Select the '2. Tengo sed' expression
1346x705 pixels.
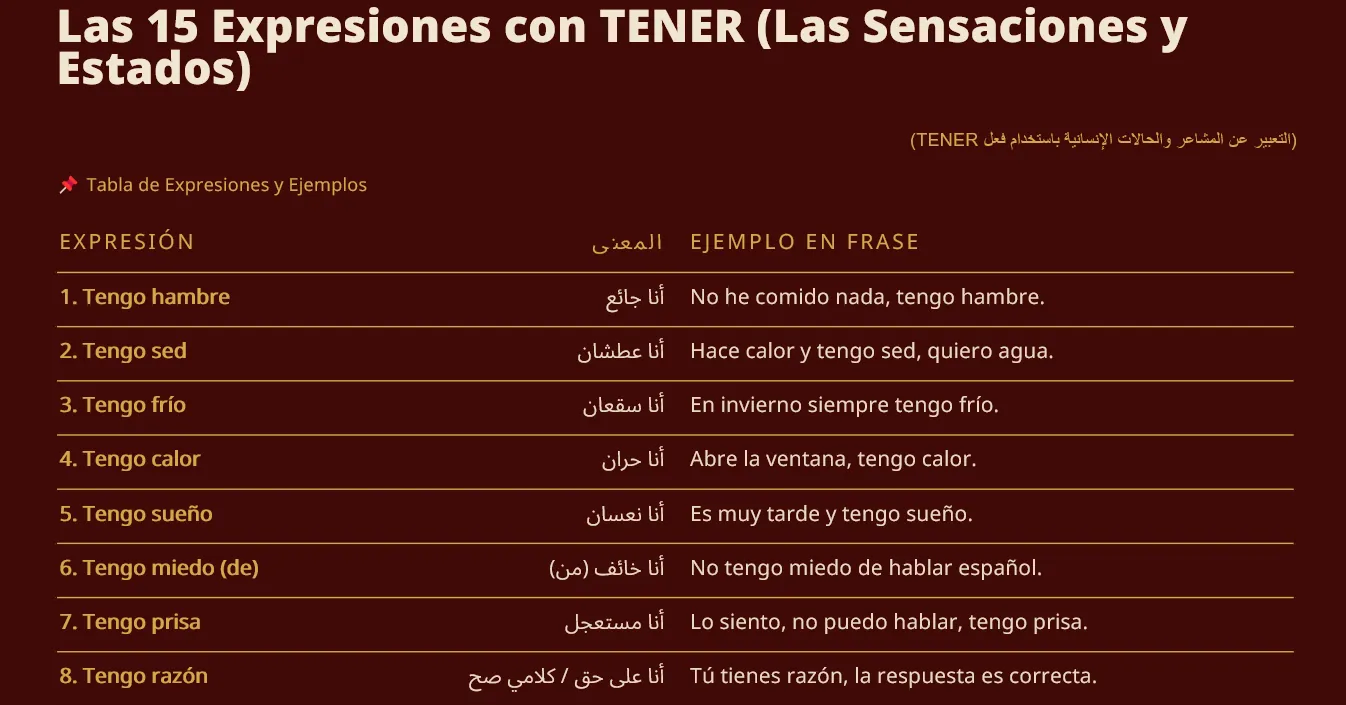coord(123,351)
